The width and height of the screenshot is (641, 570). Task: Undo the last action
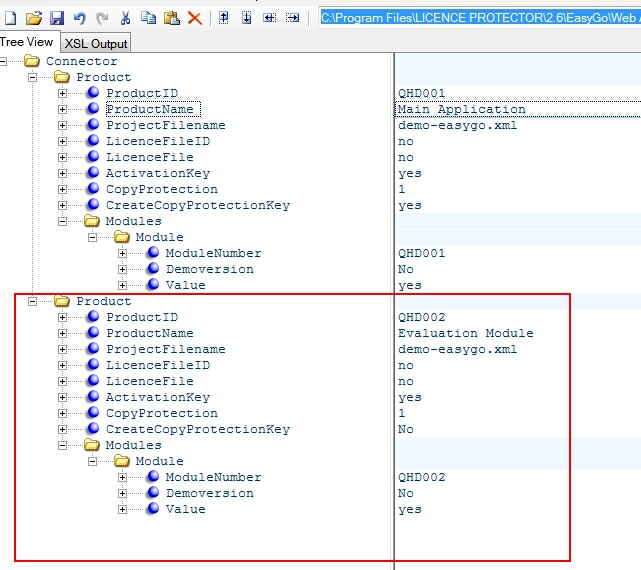[79, 18]
